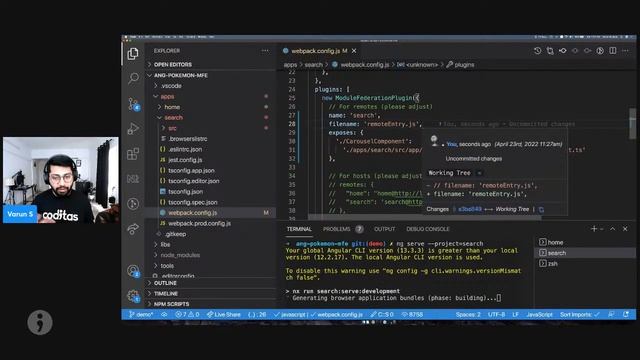Open the Explorer view in activity bar
The image size is (640, 360).
tap(133, 53)
